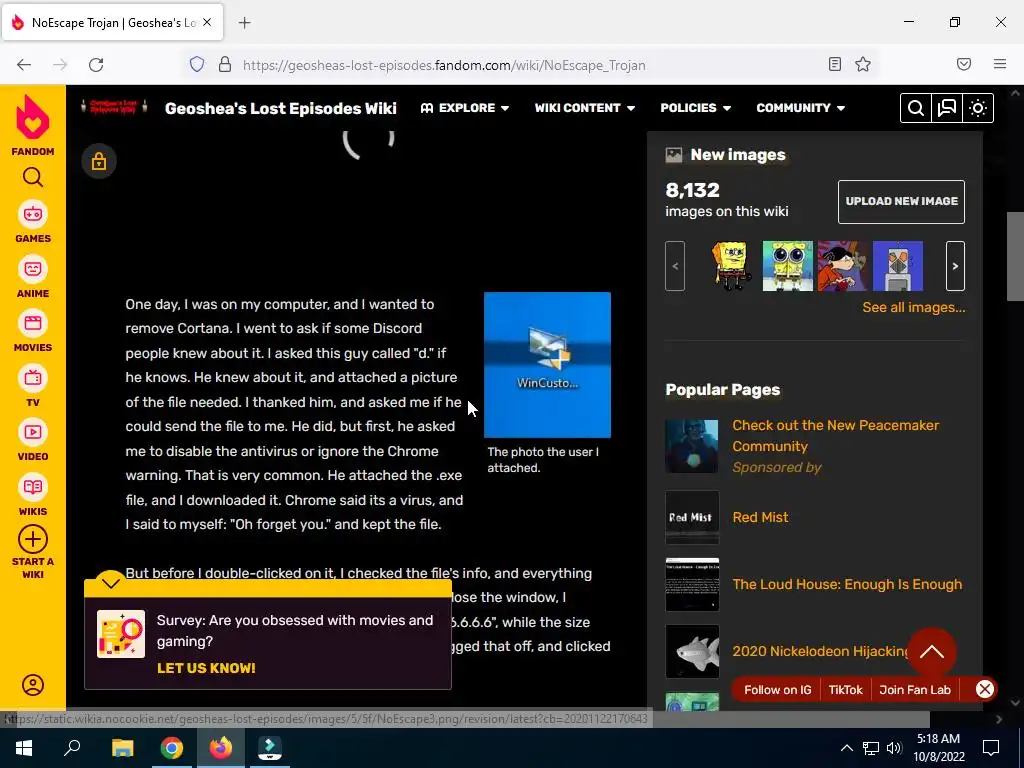Expand the Community dropdown menu
Viewport: 1024px width, 768px height.
tap(801, 108)
